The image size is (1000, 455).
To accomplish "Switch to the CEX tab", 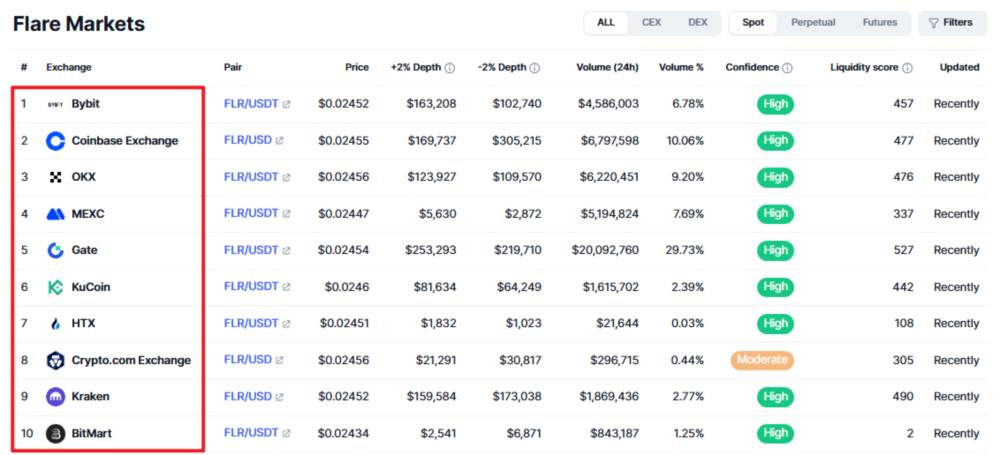I will [x=651, y=22].
